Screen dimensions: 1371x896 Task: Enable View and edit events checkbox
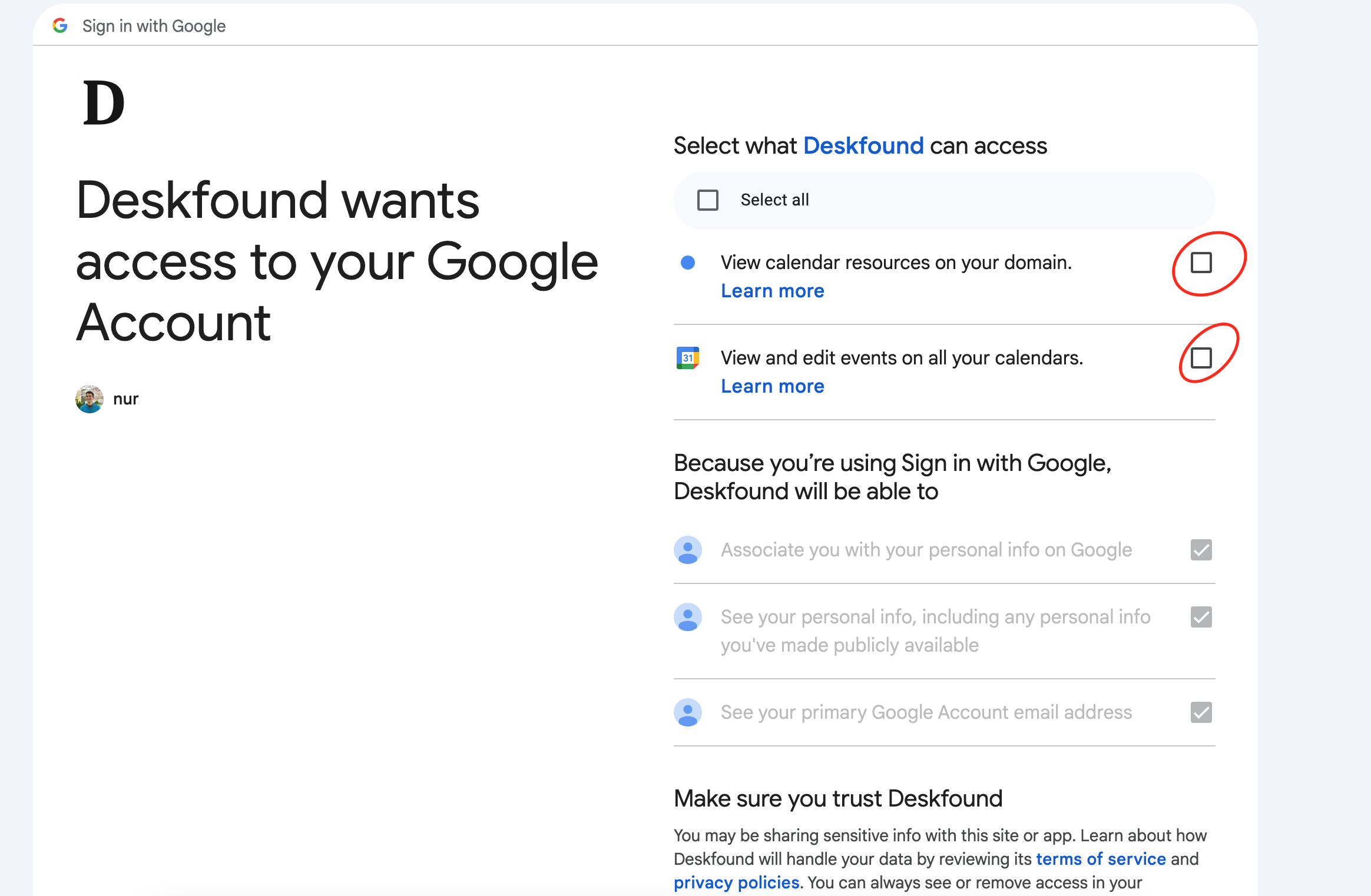pyautogui.click(x=1201, y=358)
